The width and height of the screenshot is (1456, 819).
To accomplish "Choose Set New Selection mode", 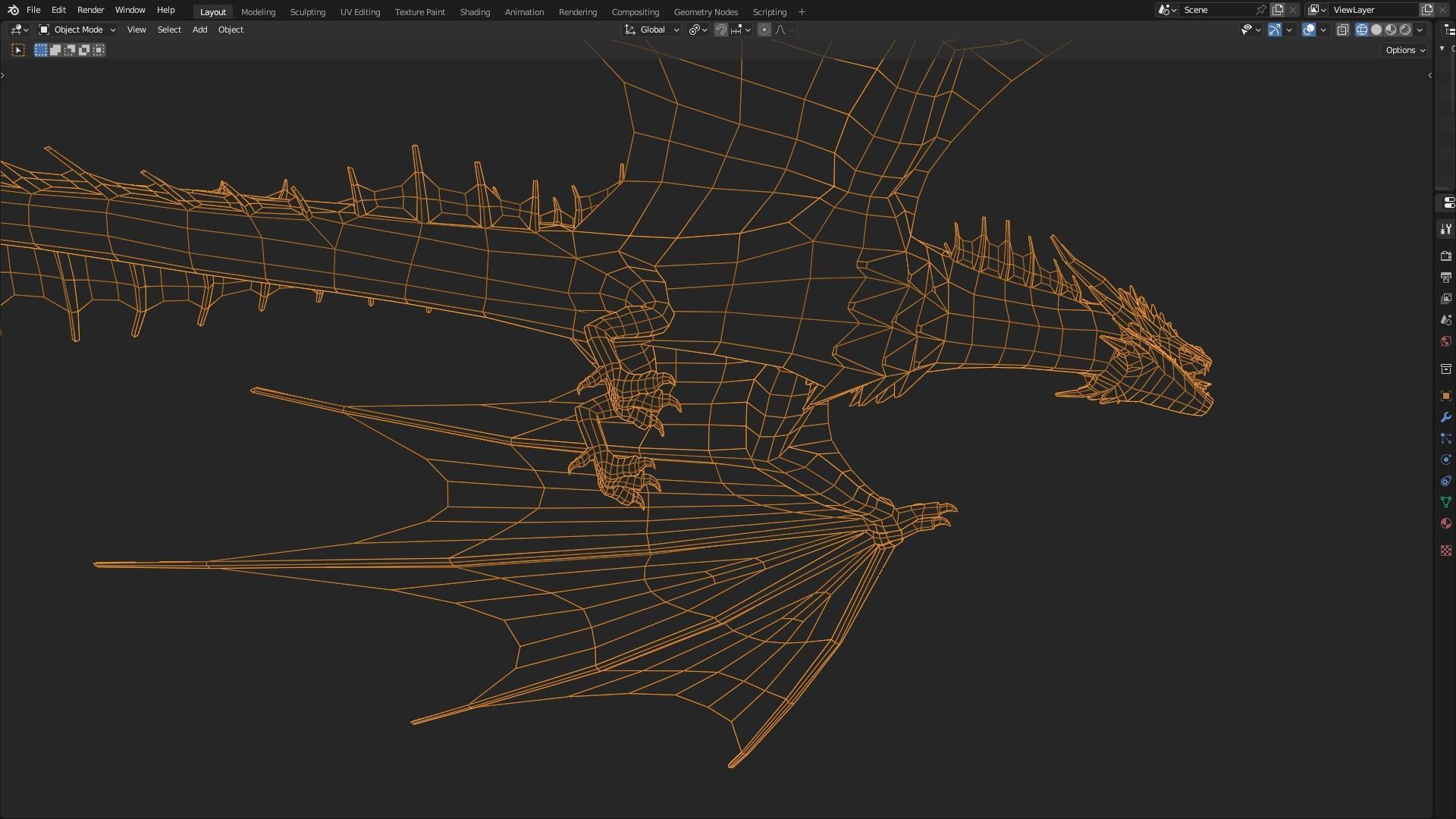I will (41, 50).
